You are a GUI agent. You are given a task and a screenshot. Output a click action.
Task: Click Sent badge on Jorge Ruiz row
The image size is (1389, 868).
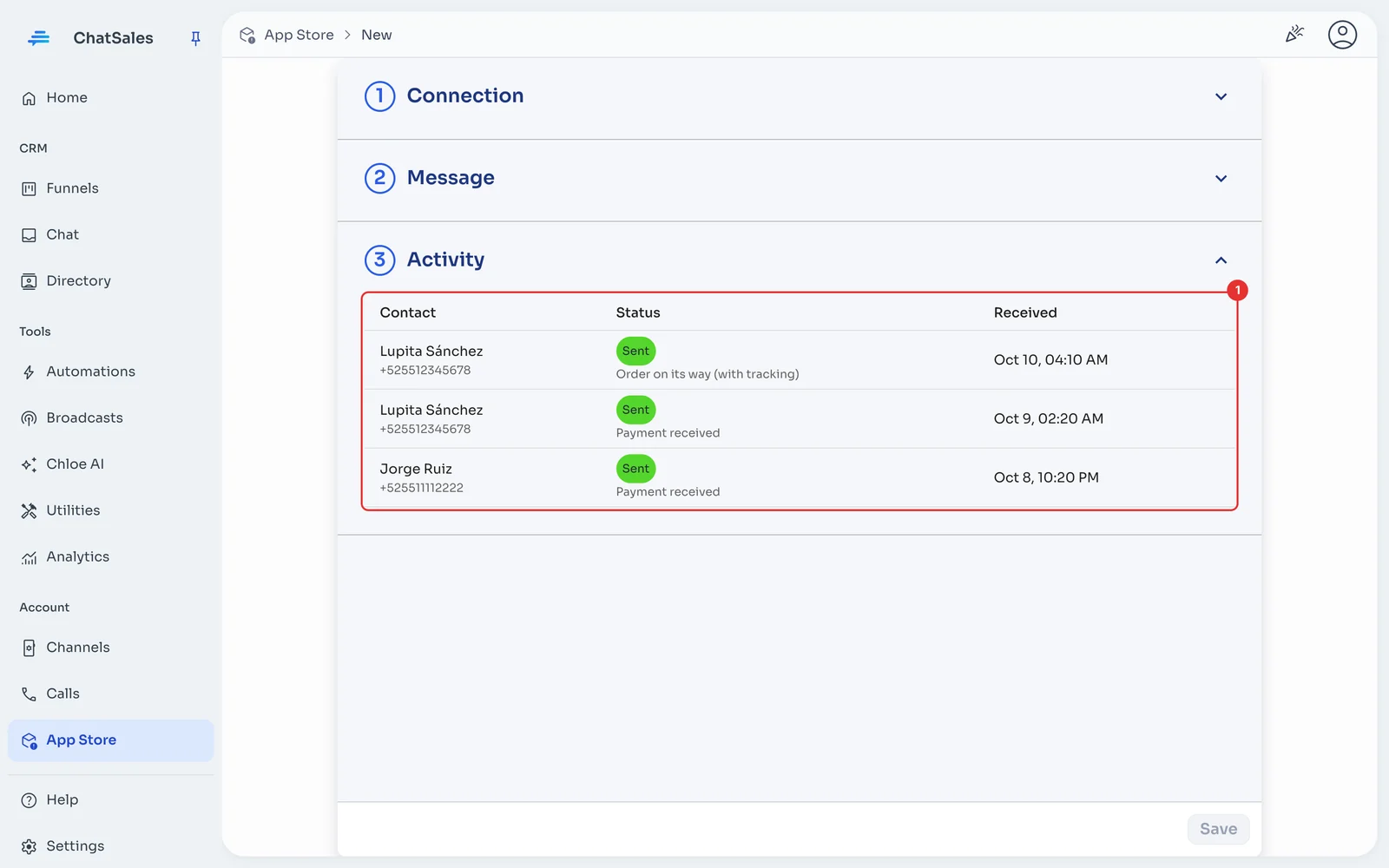635,469
